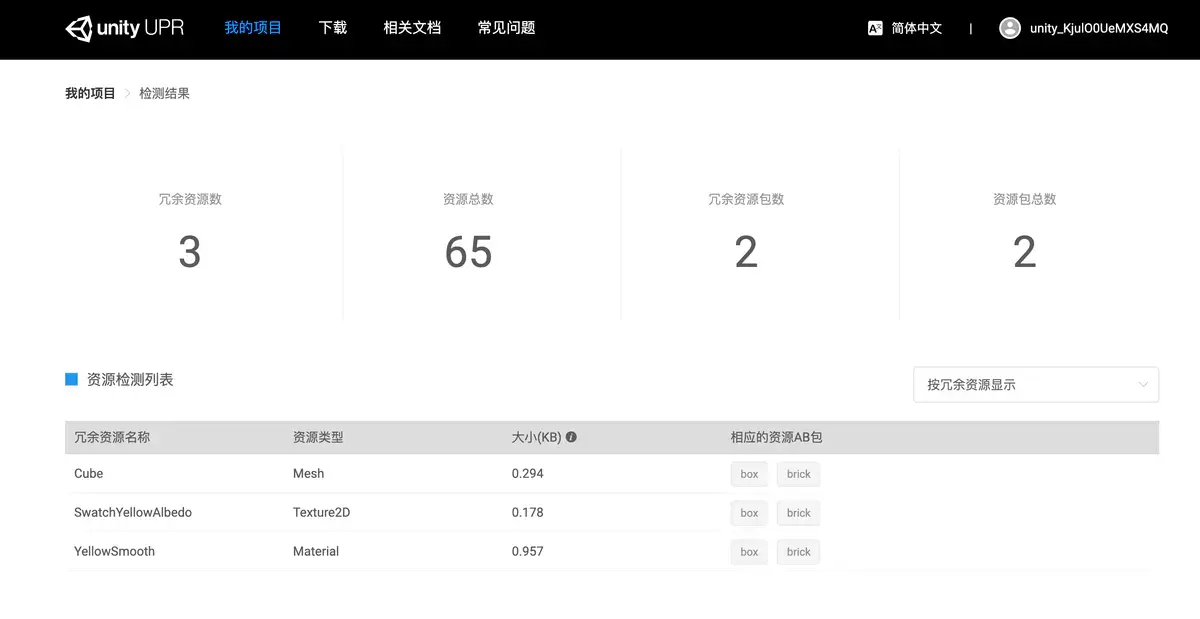Click the box tag in Cube row
This screenshot has height=619, width=1200.
tap(749, 474)
